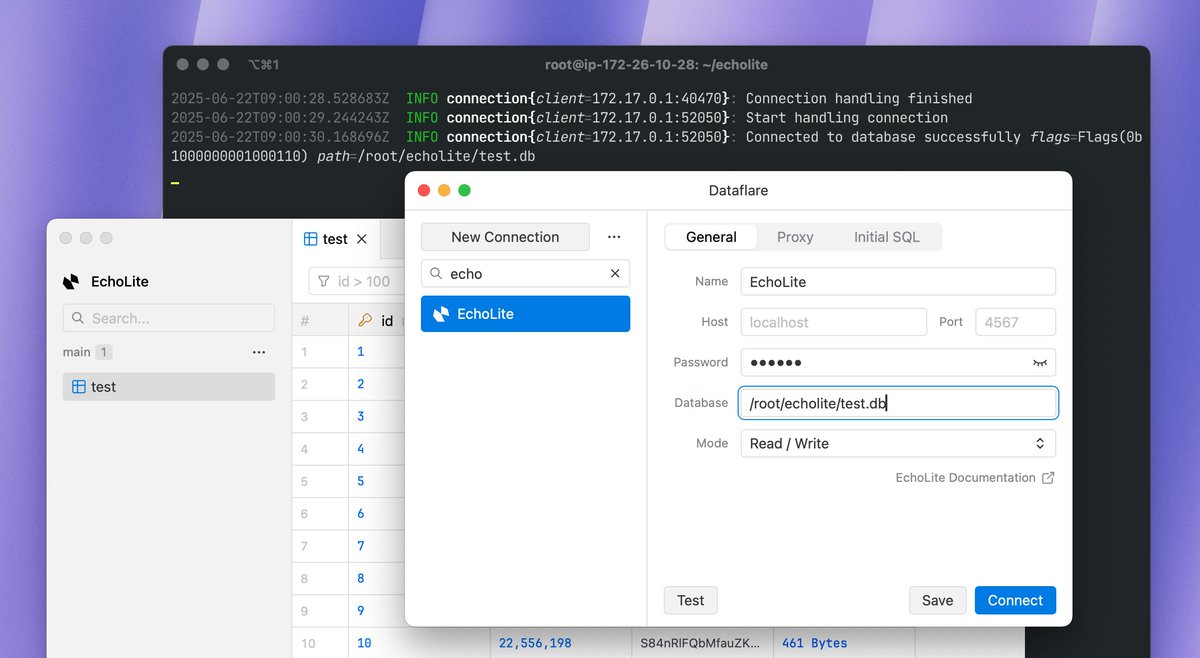Click the magnifier icon in connection search

point(436,273)
